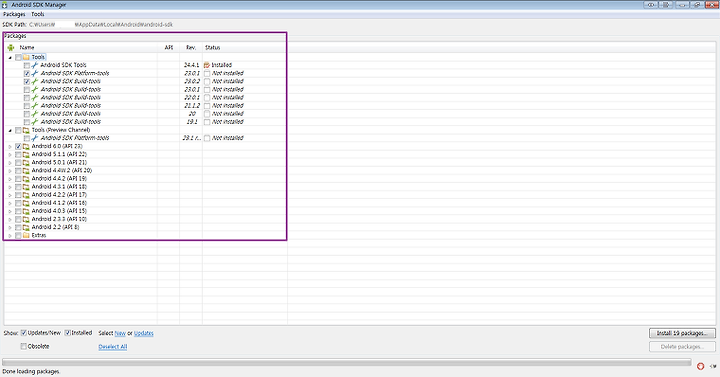Click the Tools (Preview Channel) folder icon
Screen dimensions: 720x377
[x=26, y=130]
